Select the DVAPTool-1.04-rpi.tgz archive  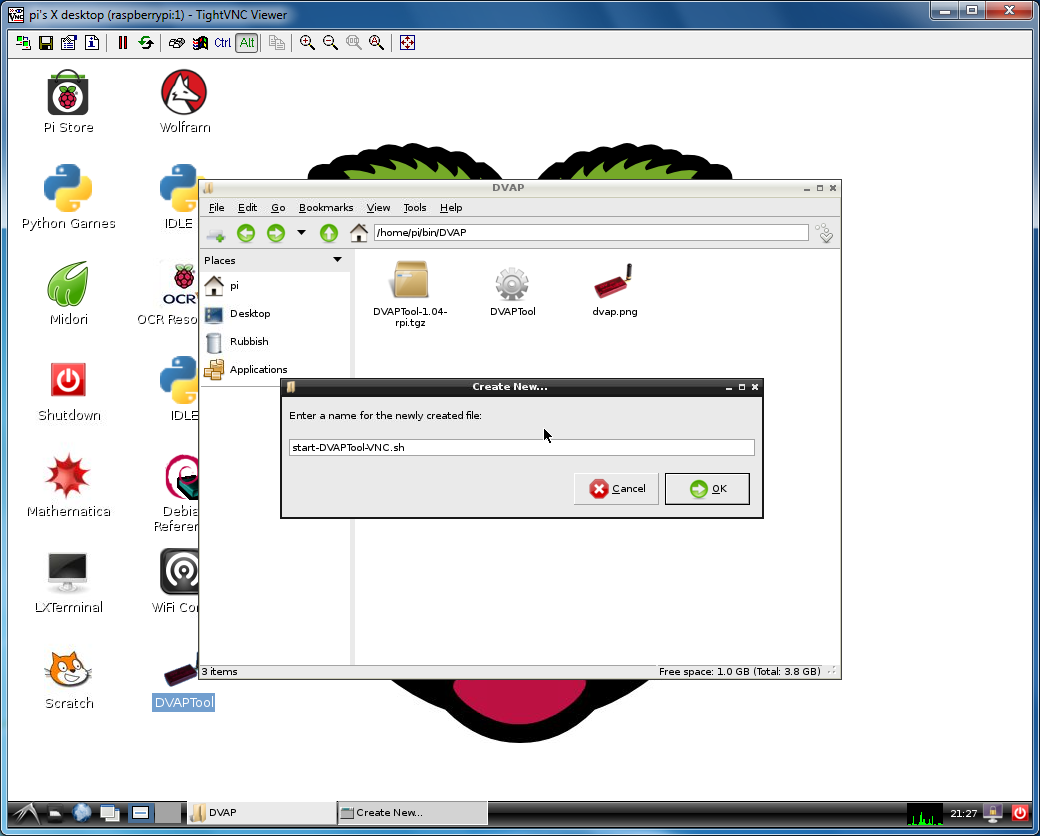tap(410, 294)
